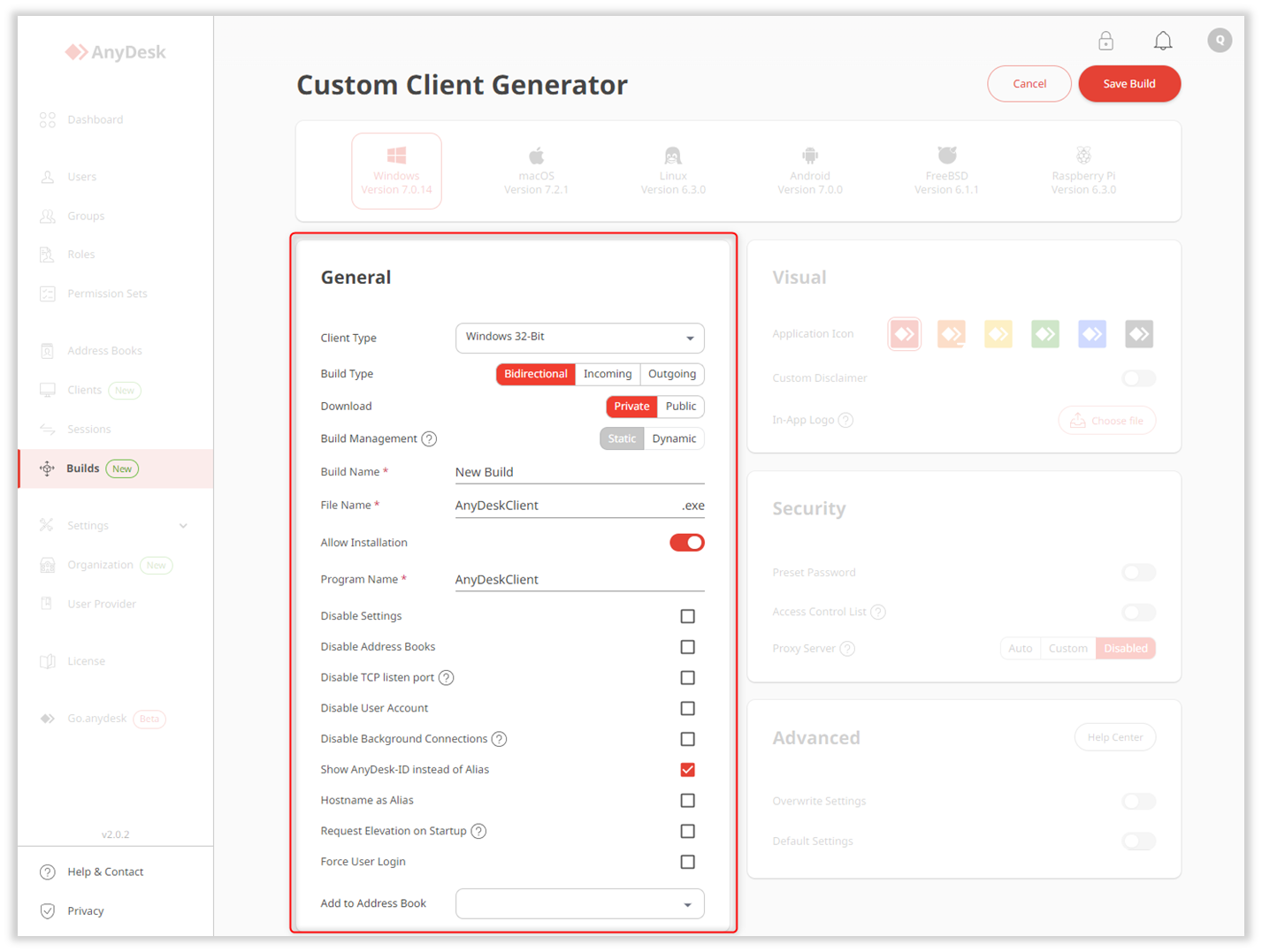Viewport: 1262px width, 952px height.
Task: Select the FreeBSD platform icon
Action: (946, 156)
